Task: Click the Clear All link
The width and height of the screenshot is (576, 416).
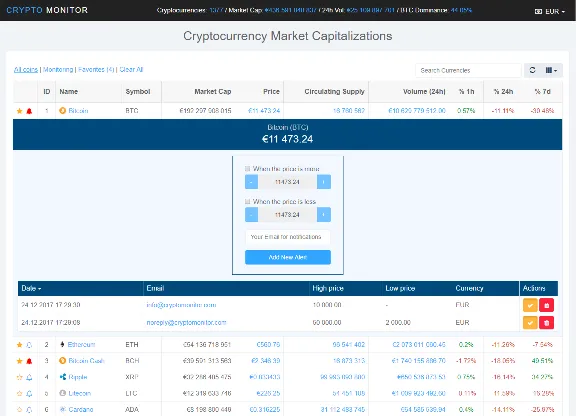Action: point(131,69)
